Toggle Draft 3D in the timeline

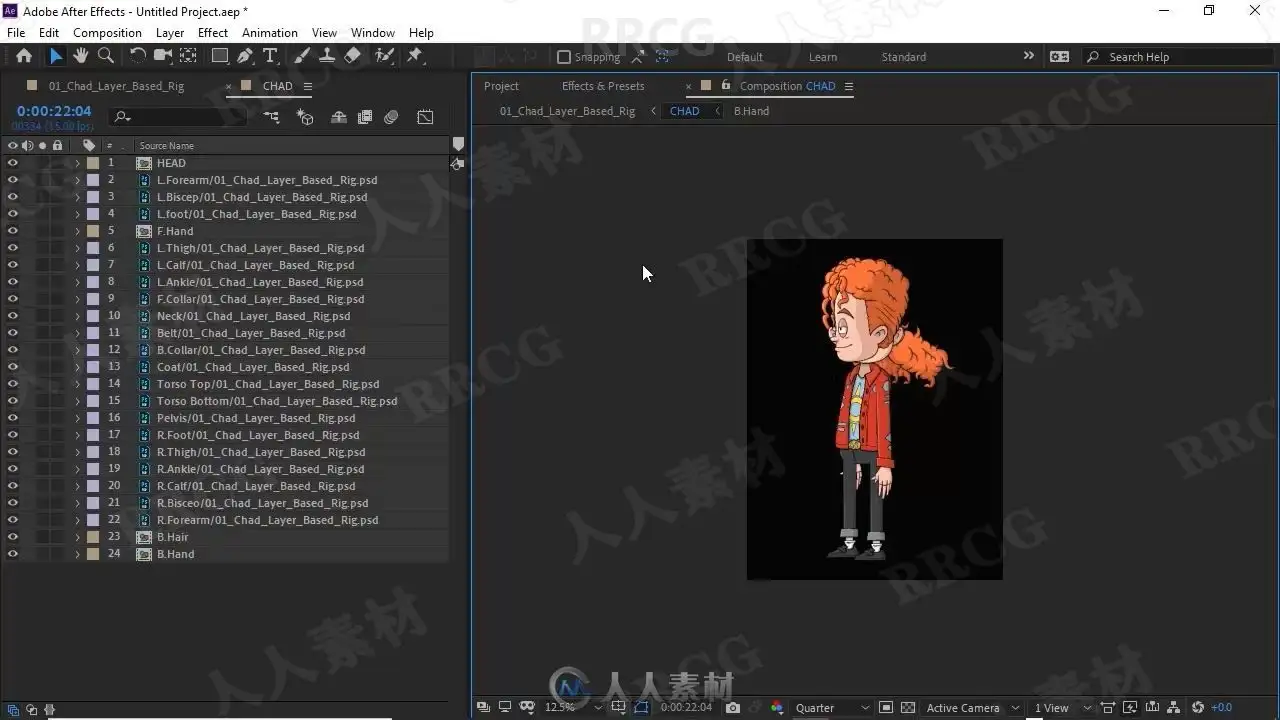(305, 117)
